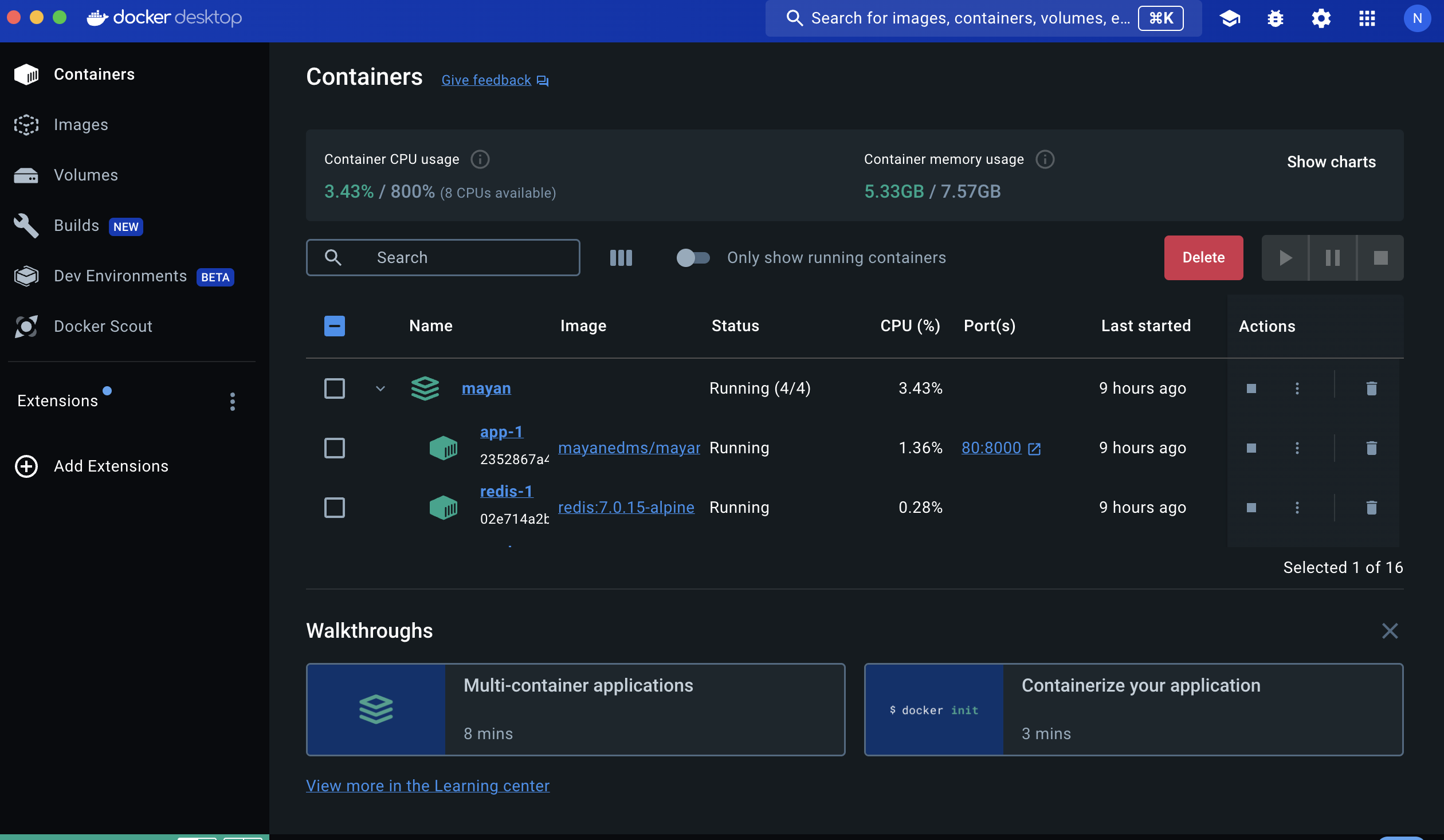Check the app-1 row checkbox
Image resolution: width=1444 pixels, height=840 pixels.
[335, 448]
